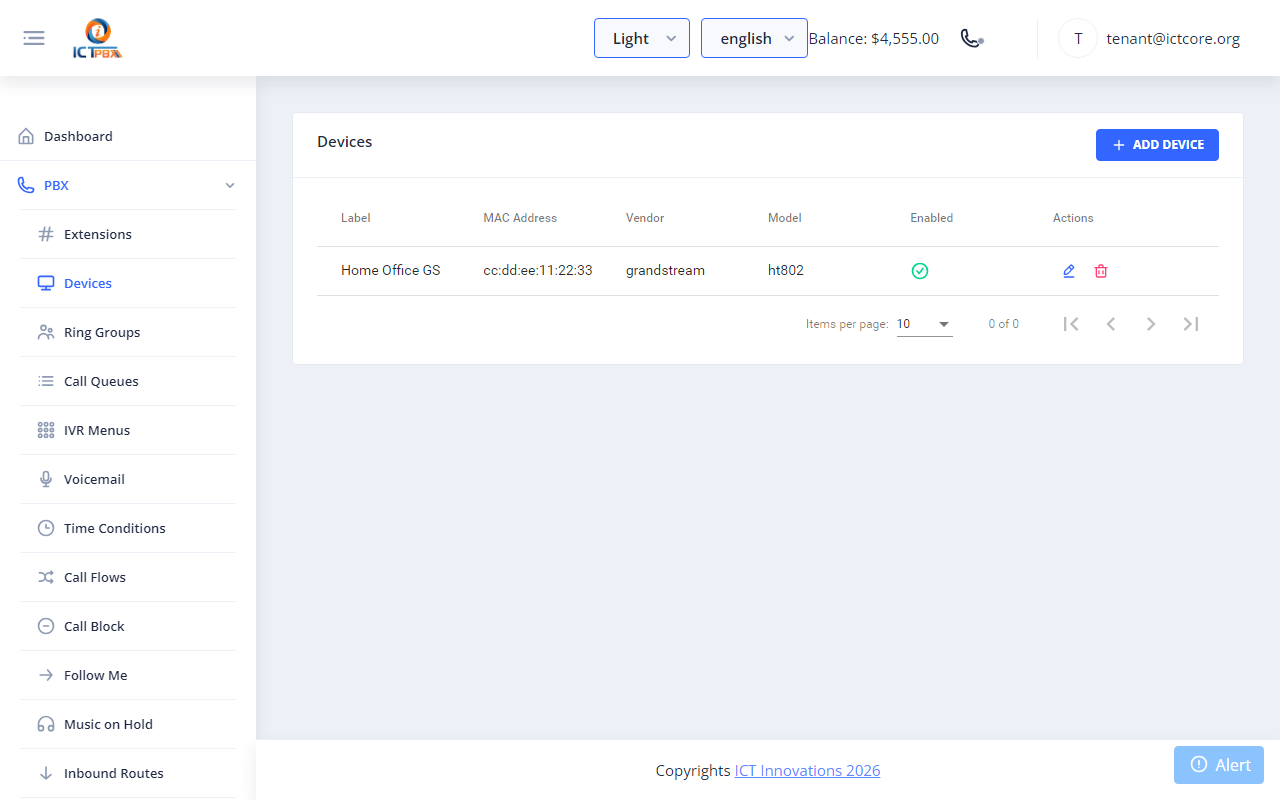Click the Call Queues list icon

[46, 381]
